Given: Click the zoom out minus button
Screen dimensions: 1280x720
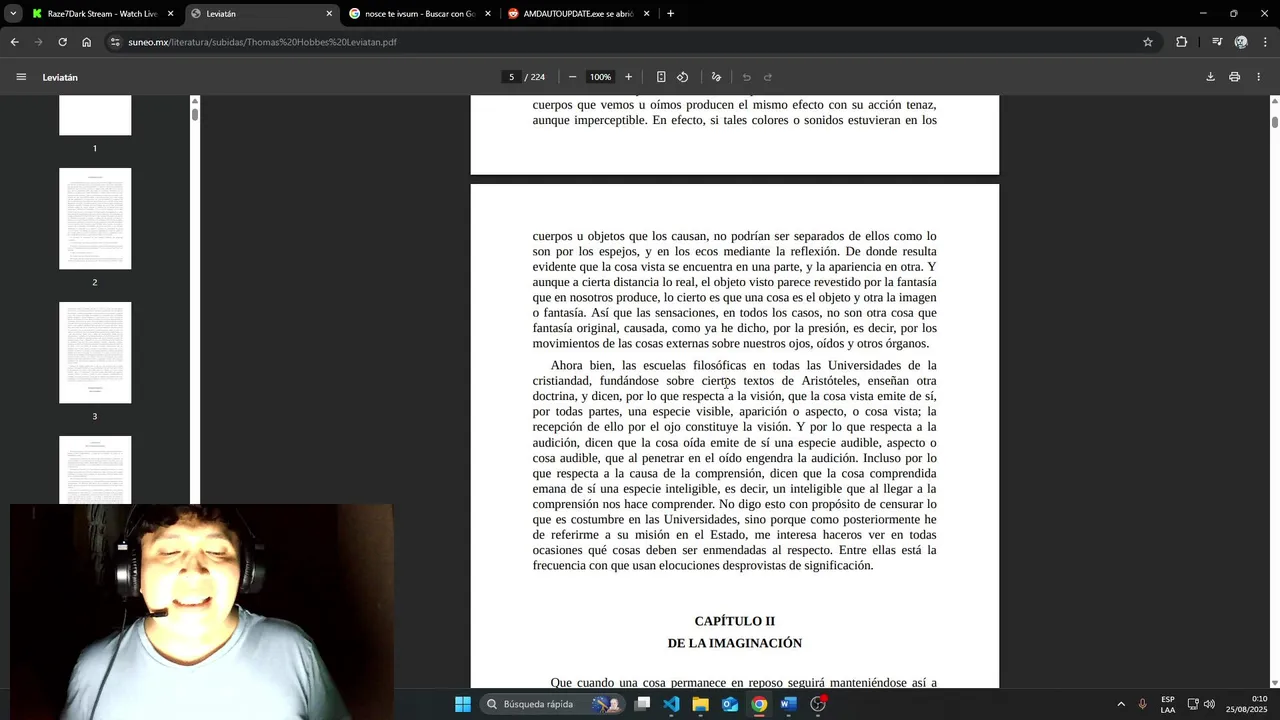Looking at the screenshot, I should click(572, 77).
